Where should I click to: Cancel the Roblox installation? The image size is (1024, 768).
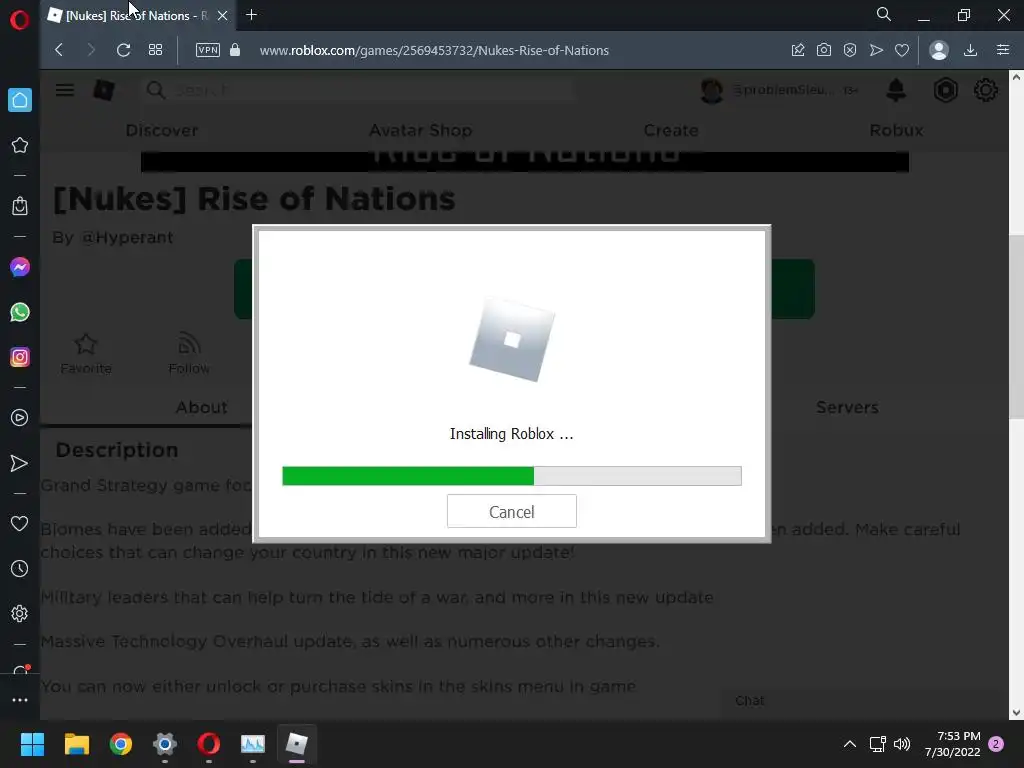point(511,511)
